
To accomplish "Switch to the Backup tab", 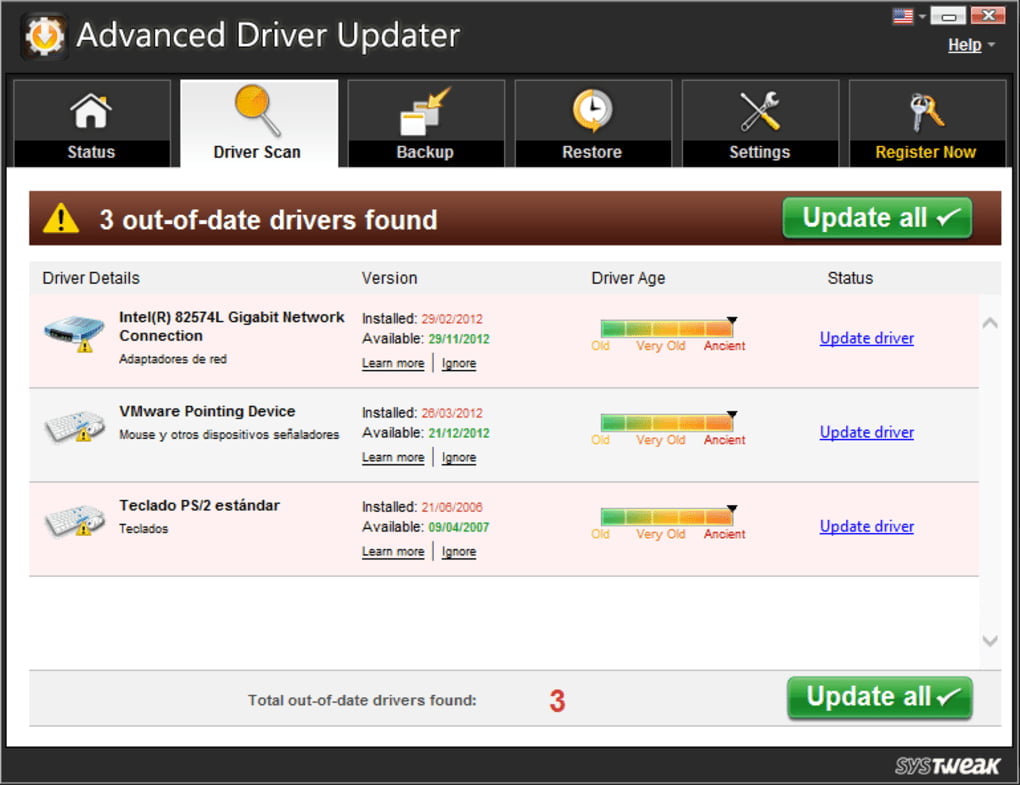I will (x=425, y=152).
